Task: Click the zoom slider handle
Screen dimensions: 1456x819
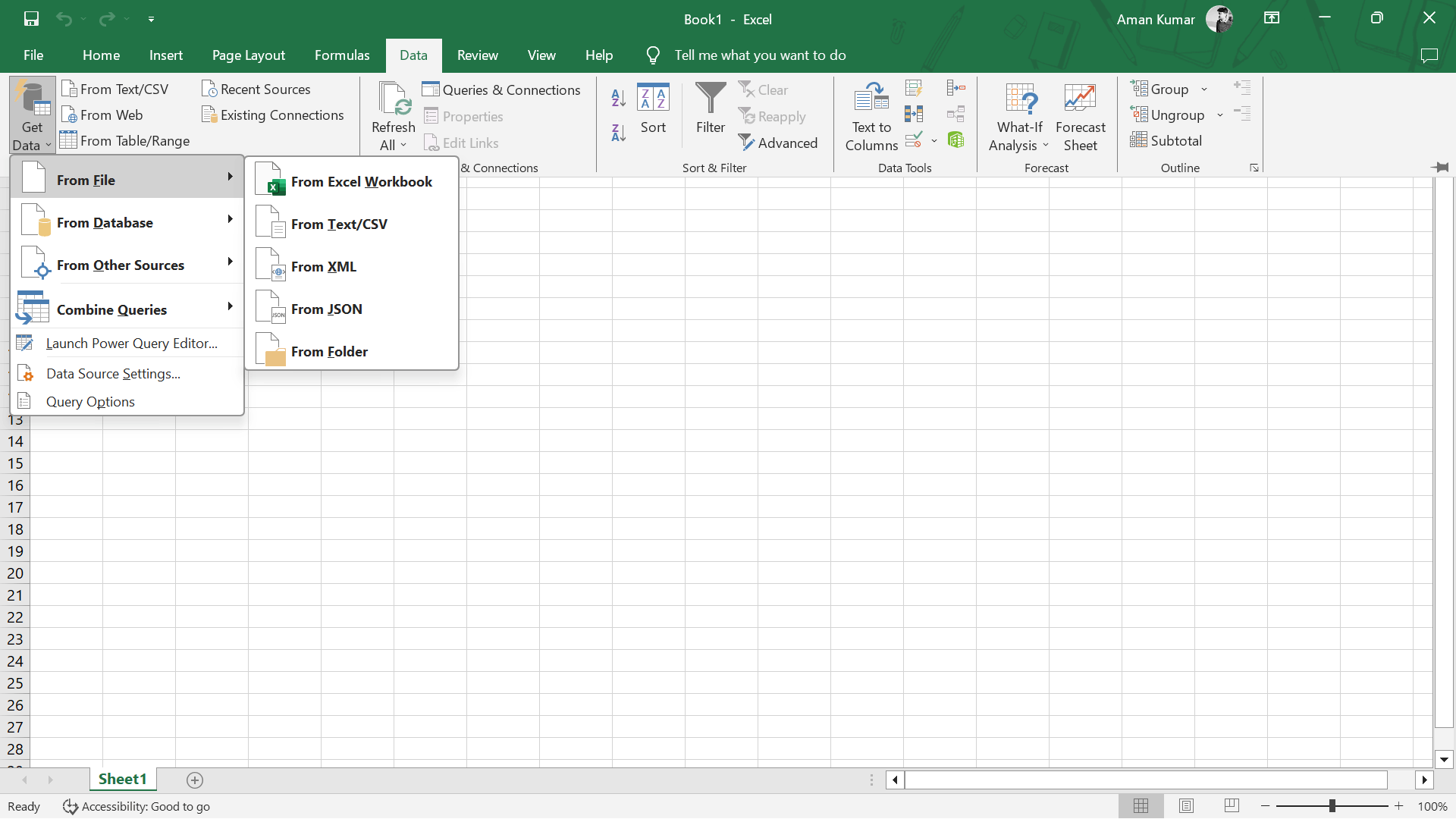Action: (1332, 806)
